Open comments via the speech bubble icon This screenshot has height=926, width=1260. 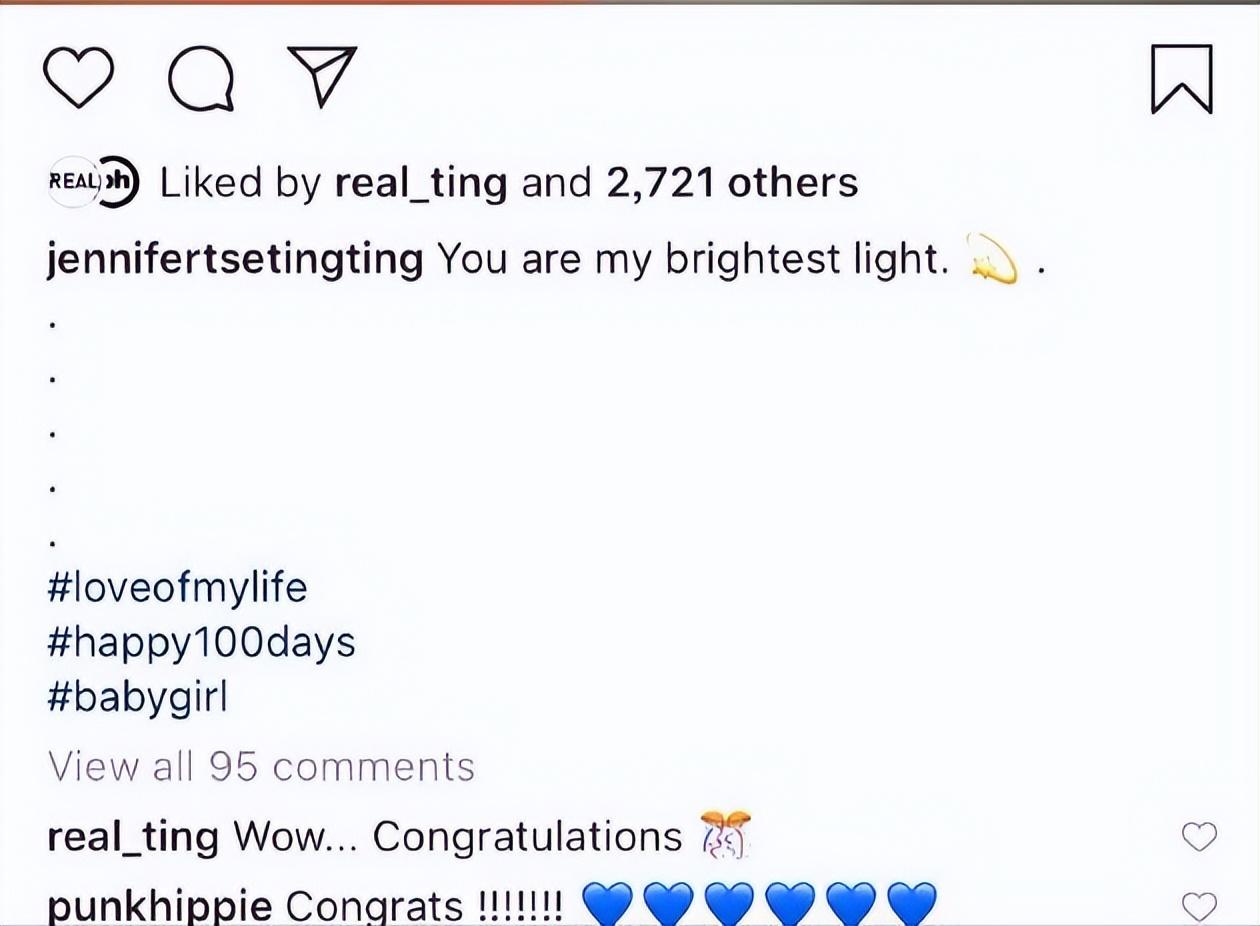click(x=201, y=78)
